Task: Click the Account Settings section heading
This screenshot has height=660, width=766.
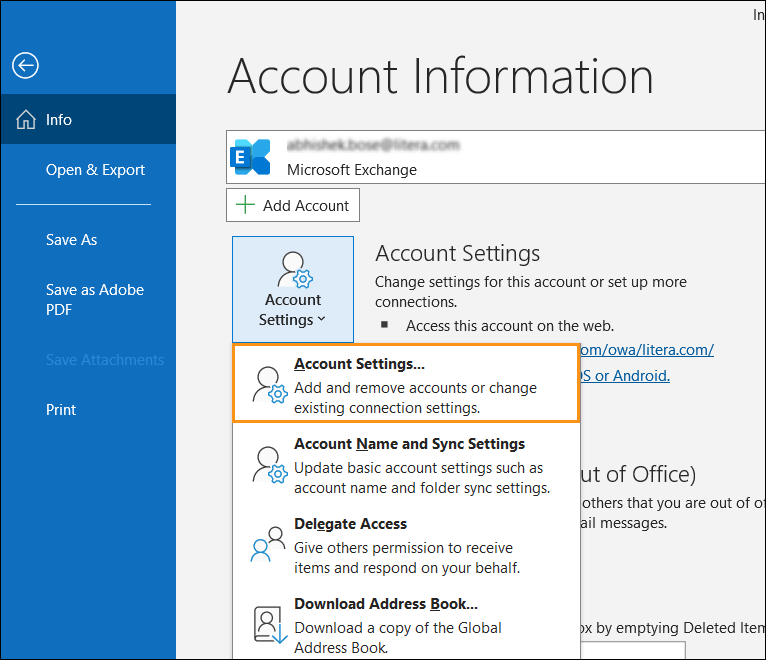Action: (x=457, y=253)
